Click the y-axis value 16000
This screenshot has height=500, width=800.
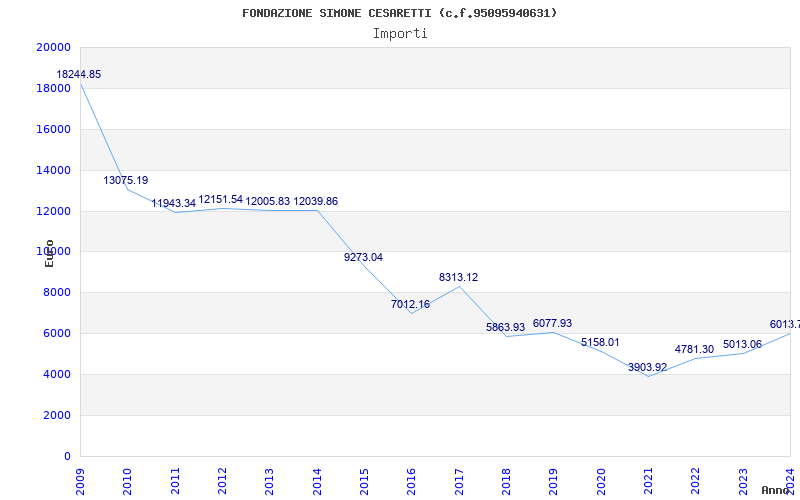[53, 129]
